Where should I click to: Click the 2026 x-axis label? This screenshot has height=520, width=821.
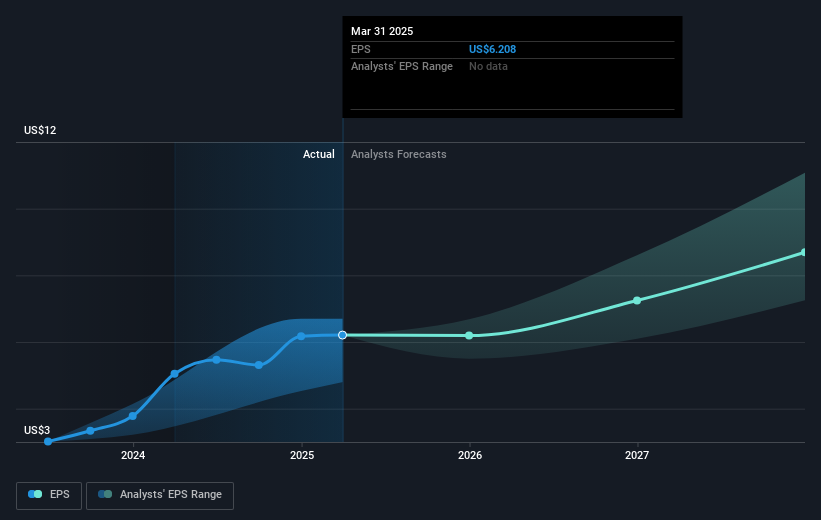pyautogui.click(x=470, y=455)
